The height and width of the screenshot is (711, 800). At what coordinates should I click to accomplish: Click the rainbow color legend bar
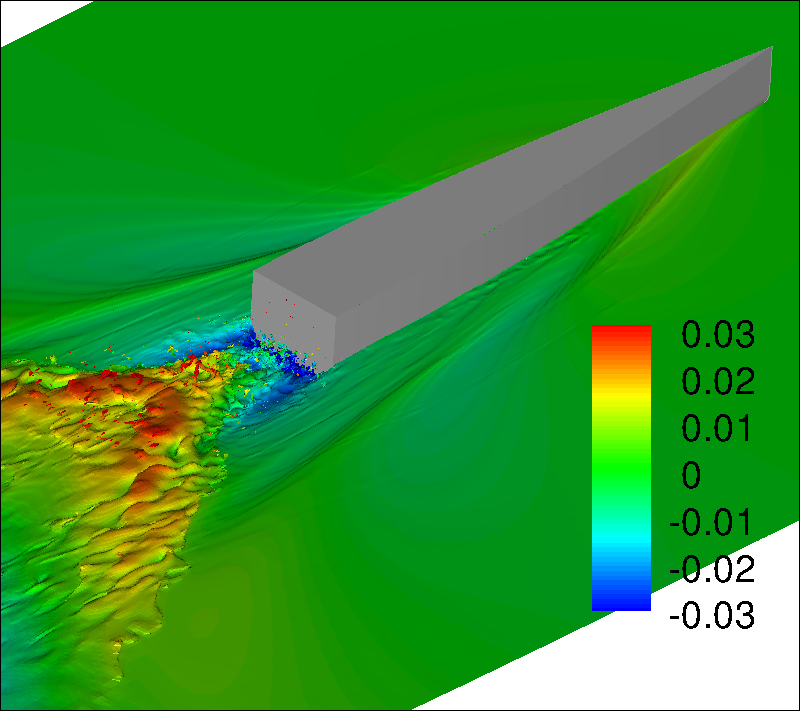pyautogui.click(x=621, y=468)
